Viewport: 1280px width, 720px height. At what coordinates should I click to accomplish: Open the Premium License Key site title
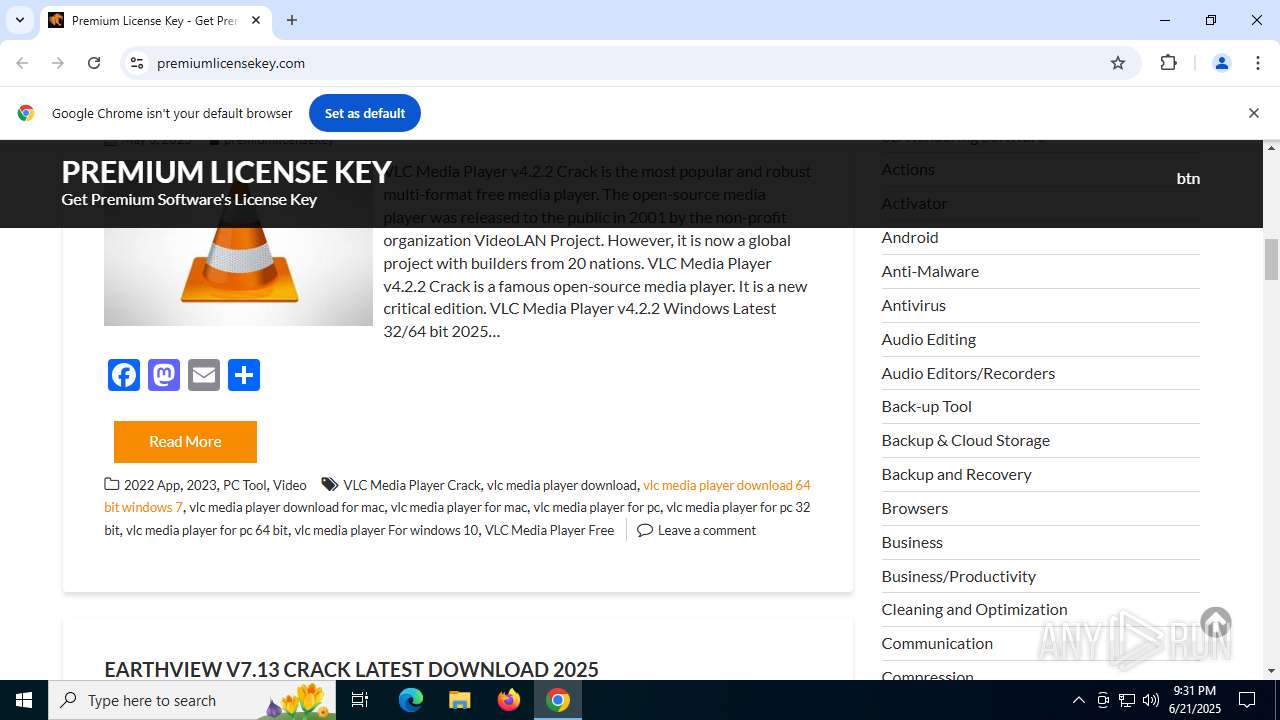coord(226,171)
